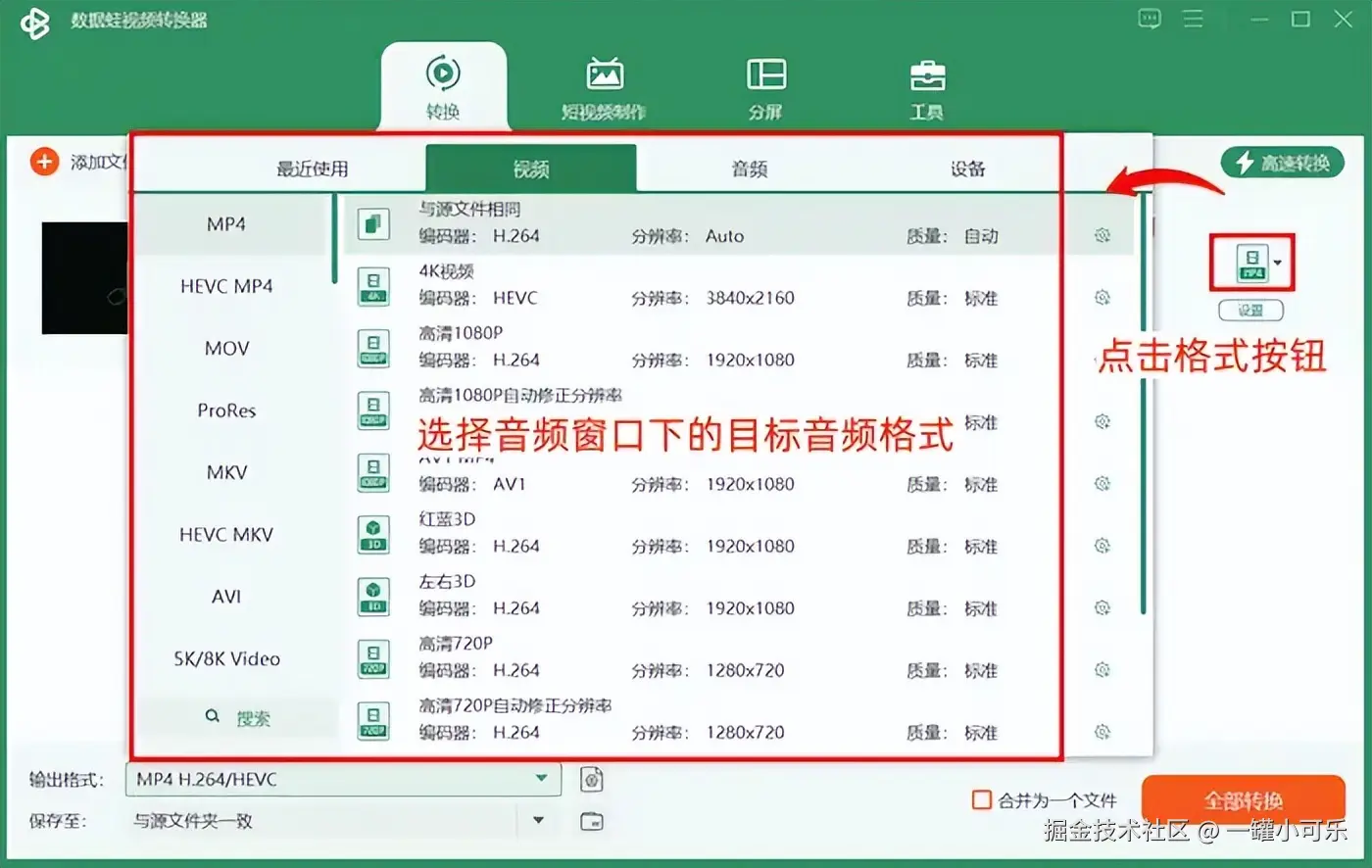
Task: Check 合并为一个文件 checkbox
Action: tap(981, 800)
